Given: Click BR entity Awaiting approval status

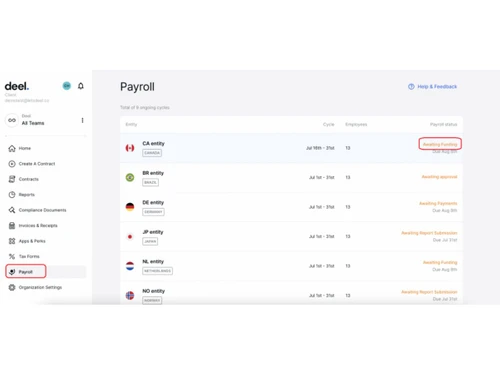Looking at the screenshot, I should coord(439,177).
